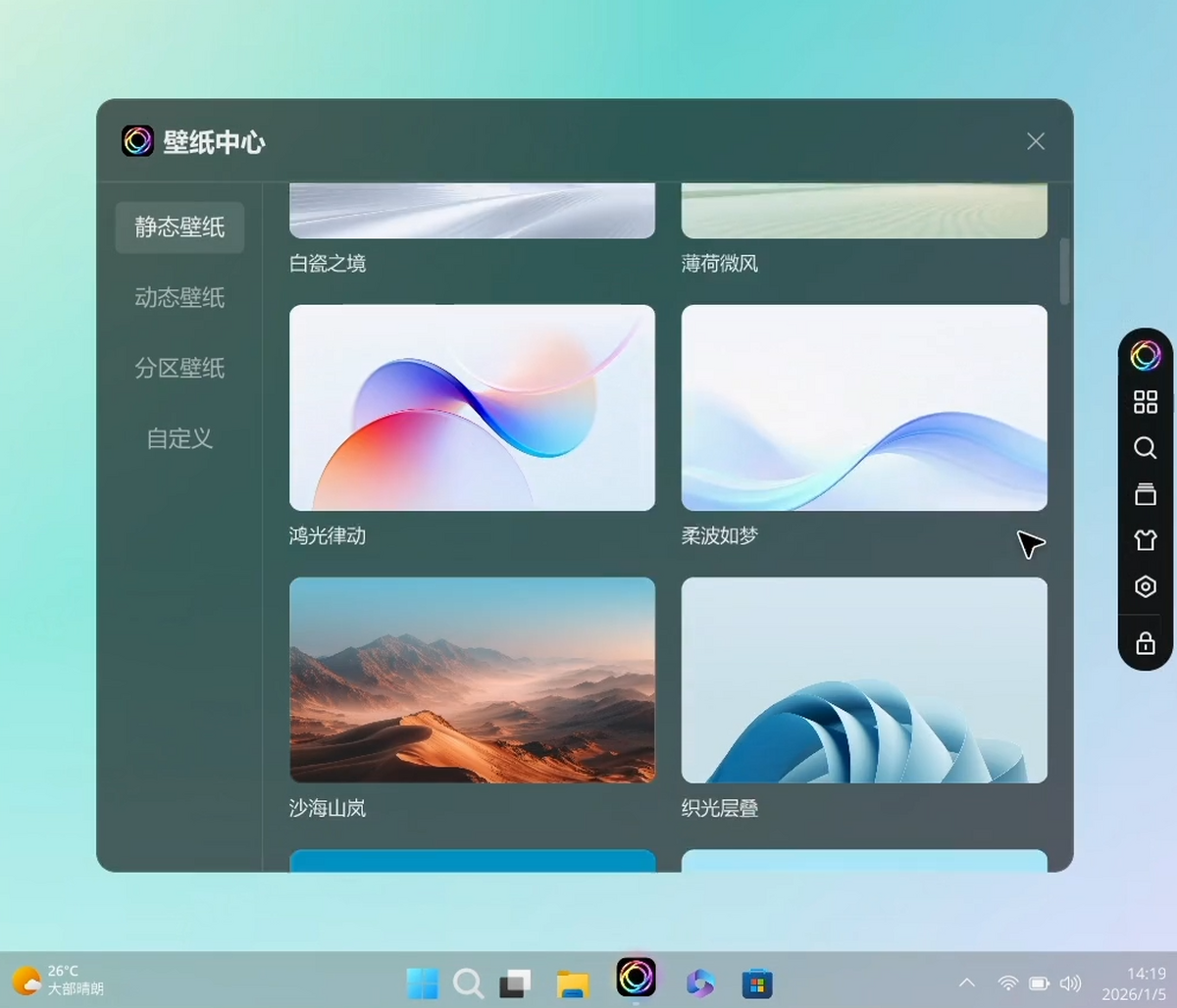Click the 织光层叠 label text
Viewport: 1177px width, 1008px height.
pos(720,809)
